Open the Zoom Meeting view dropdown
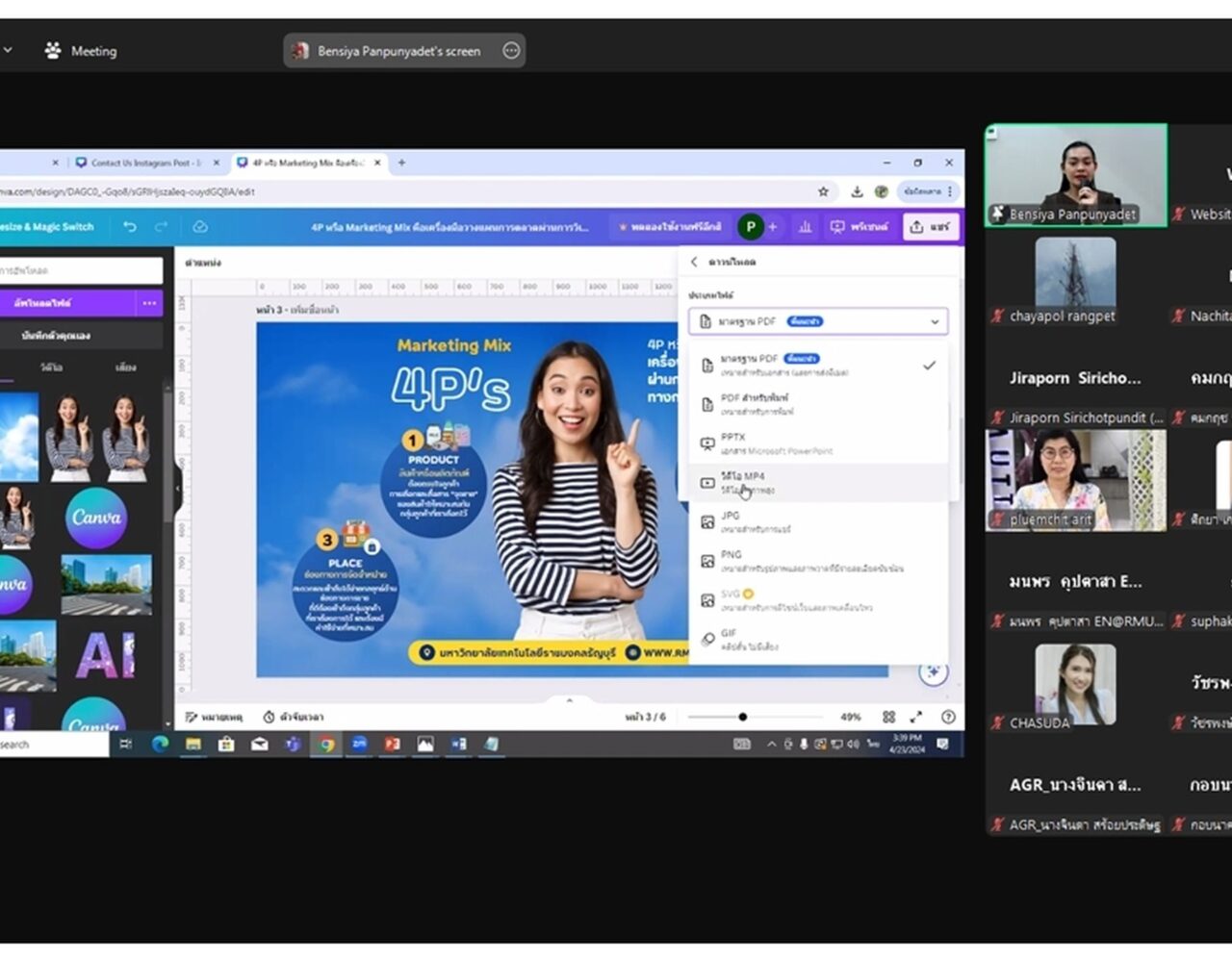Viewport: 1232px width, 962px height. pyautogui.click(x=8, y=50)
